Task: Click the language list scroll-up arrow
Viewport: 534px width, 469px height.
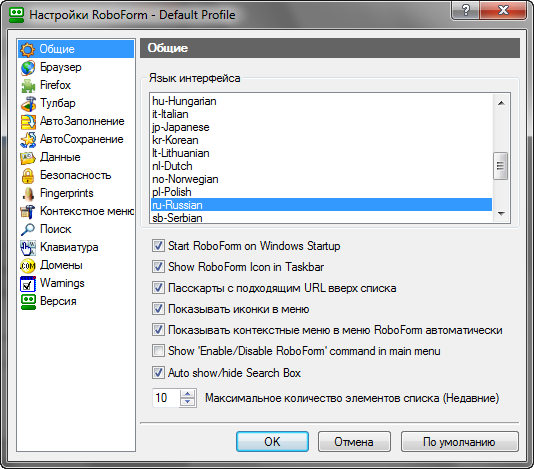Action: tap(501, 103)
